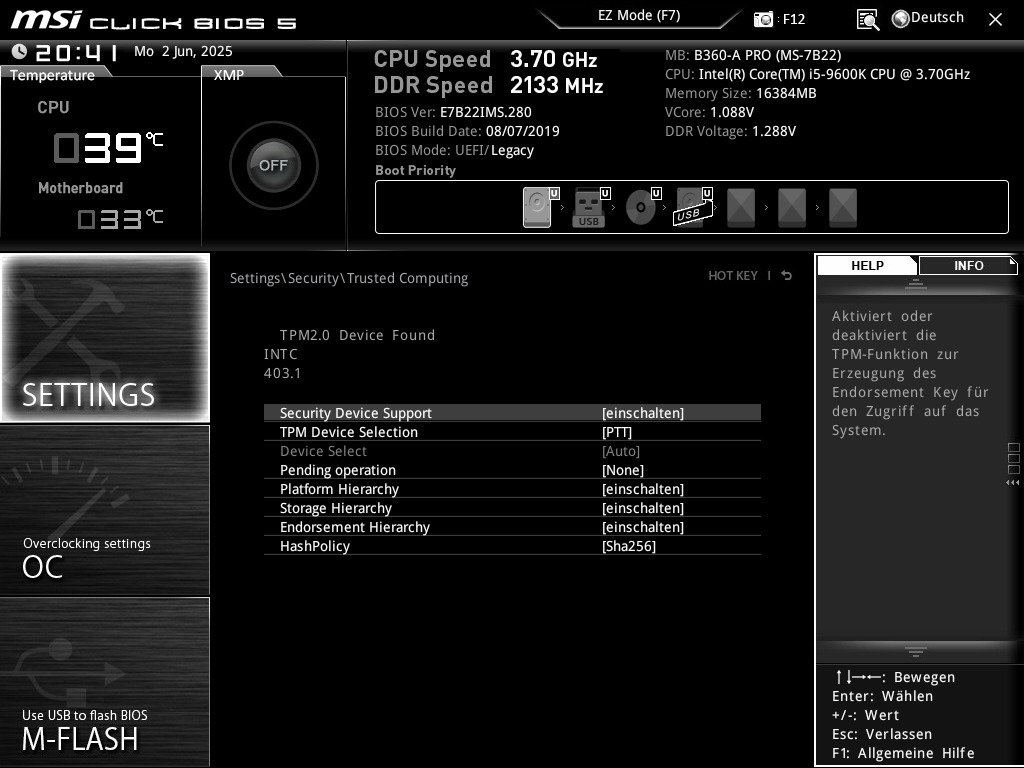Select the USB key boot device icon
Screen dimensions: 1024x768
tap(588, 207)
